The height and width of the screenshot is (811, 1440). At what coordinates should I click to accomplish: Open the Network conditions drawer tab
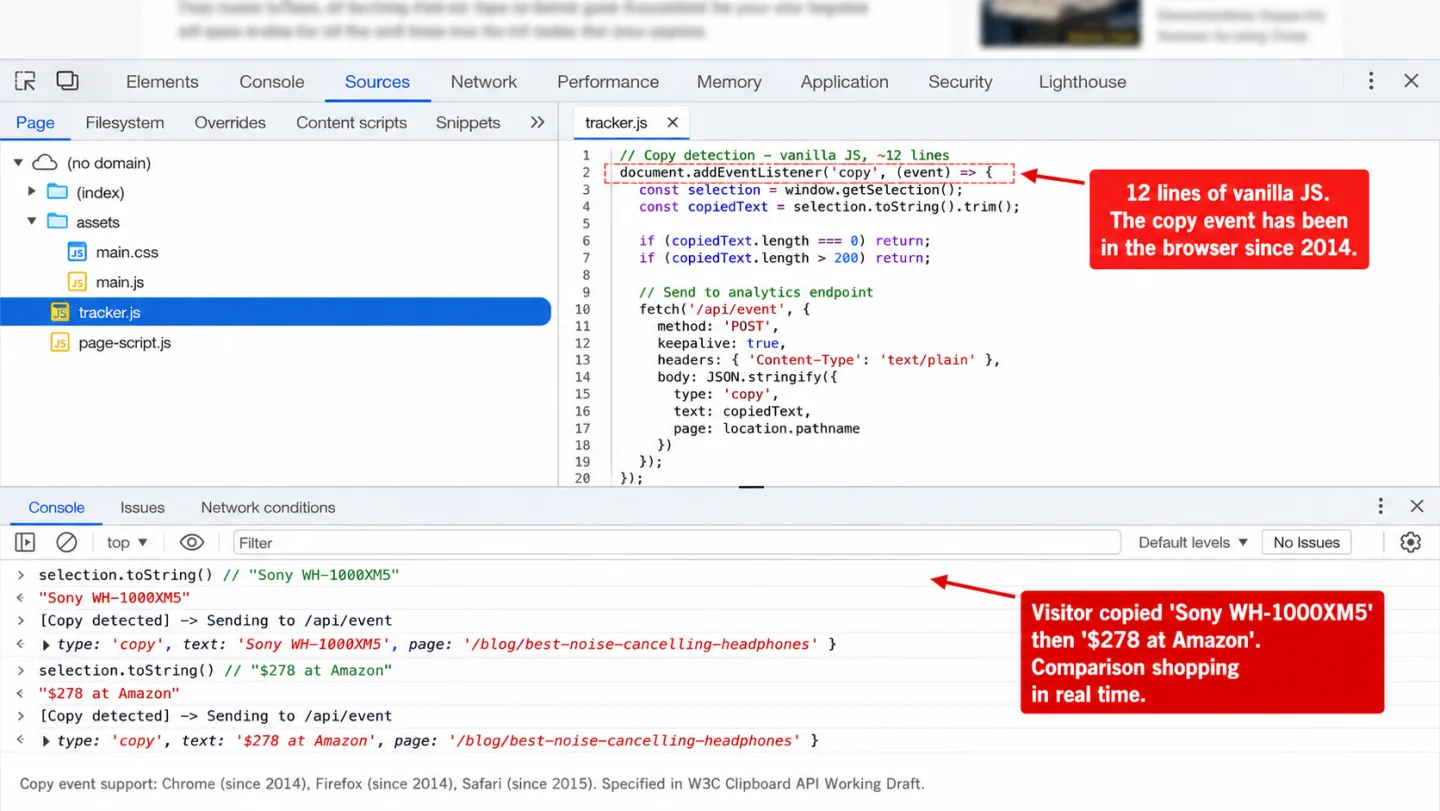tap(268, 508)
